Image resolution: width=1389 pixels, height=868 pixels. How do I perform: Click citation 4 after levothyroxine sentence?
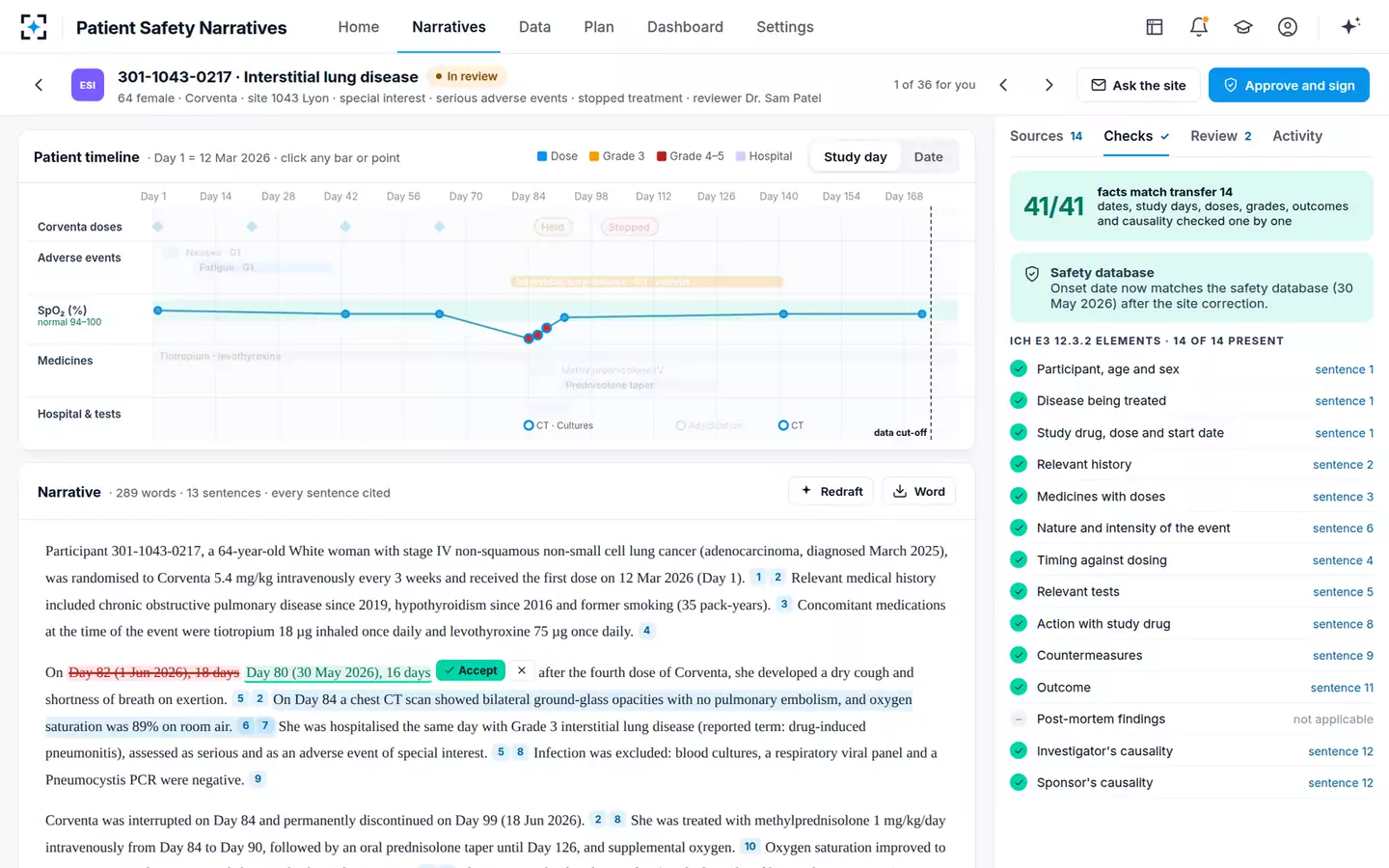647,631
